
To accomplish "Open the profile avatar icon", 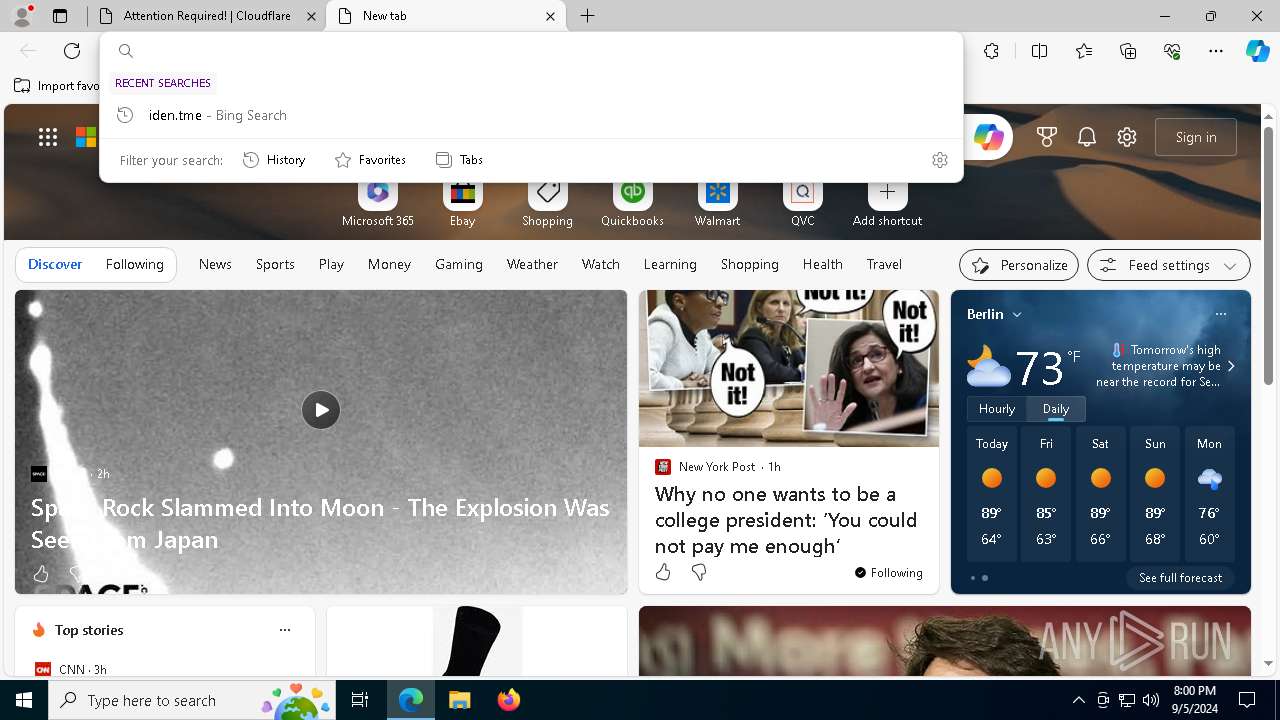I will click(22, 15).
